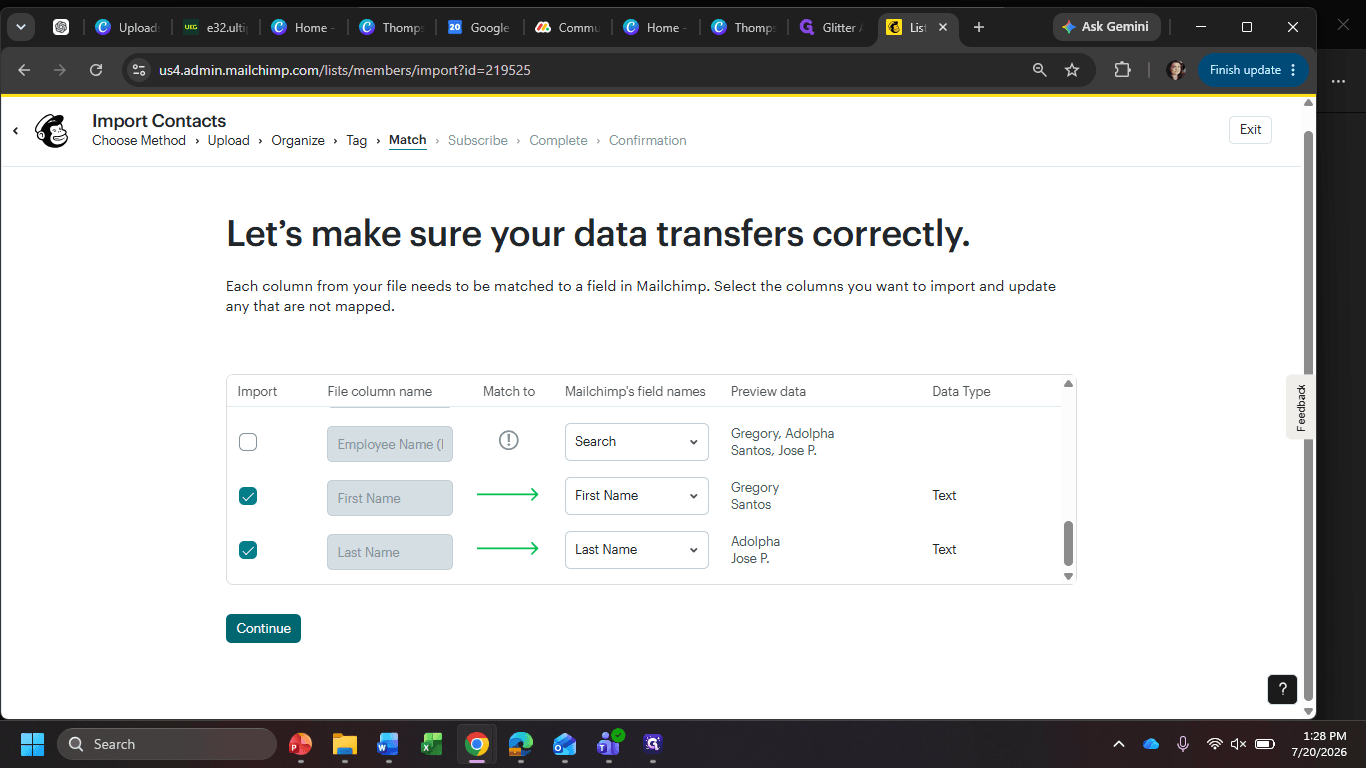Click the browser address bar URL
The image size is (1366, 768).
pos(345,70)
